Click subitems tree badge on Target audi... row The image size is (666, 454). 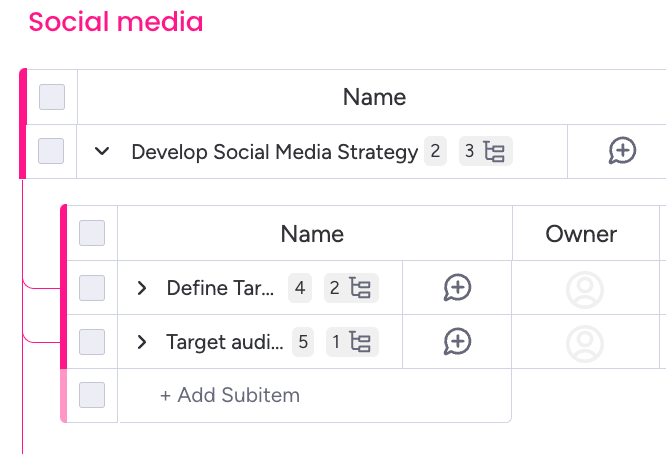point(351,343)
